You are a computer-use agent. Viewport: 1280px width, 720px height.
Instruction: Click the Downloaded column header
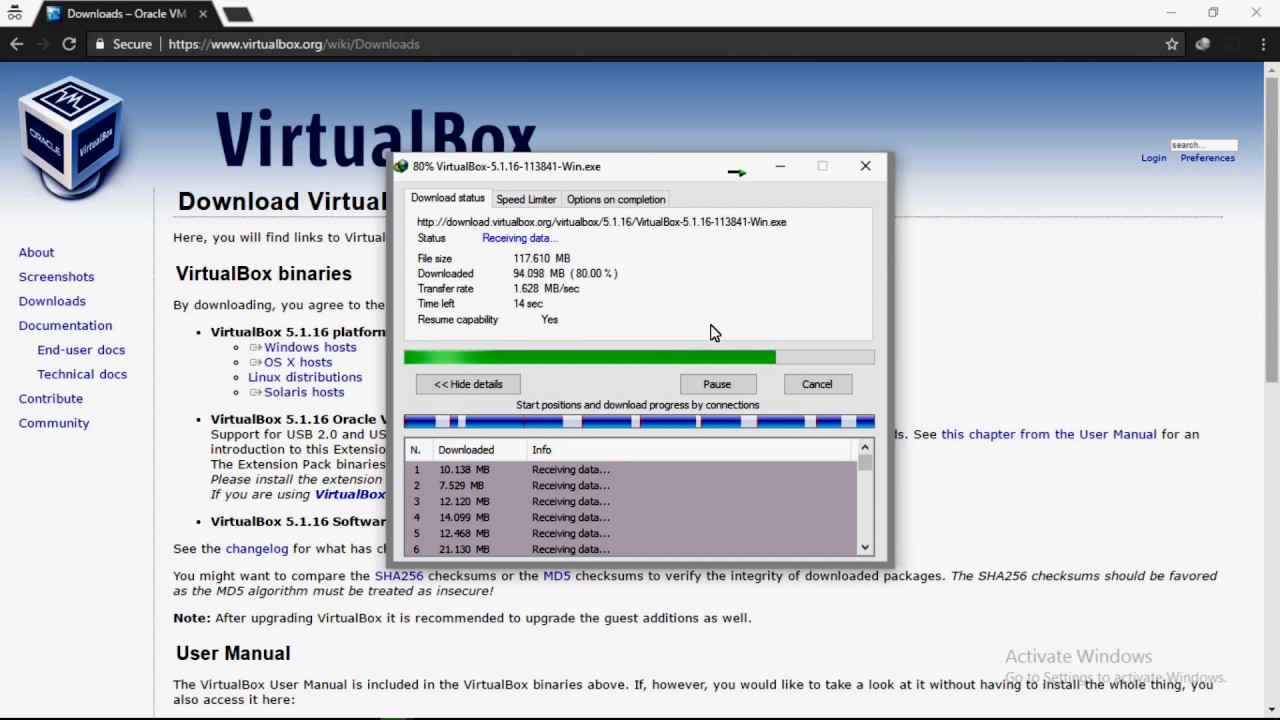479,450
